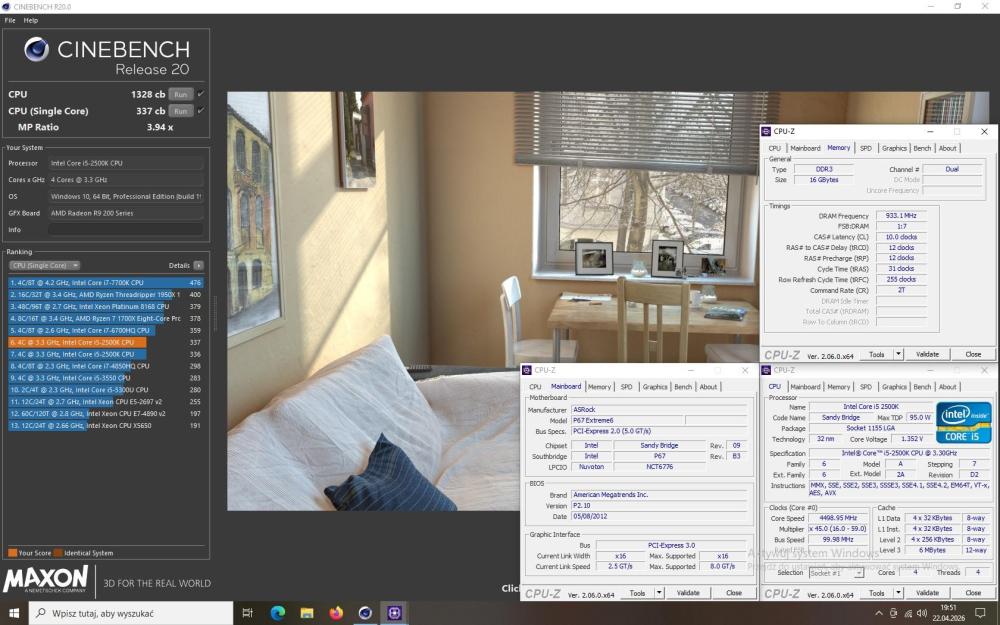Open Tools dropdown arrow in Memory CPU-Z window
This screenshot has height=625, width=1000.
tap(898, 354)
